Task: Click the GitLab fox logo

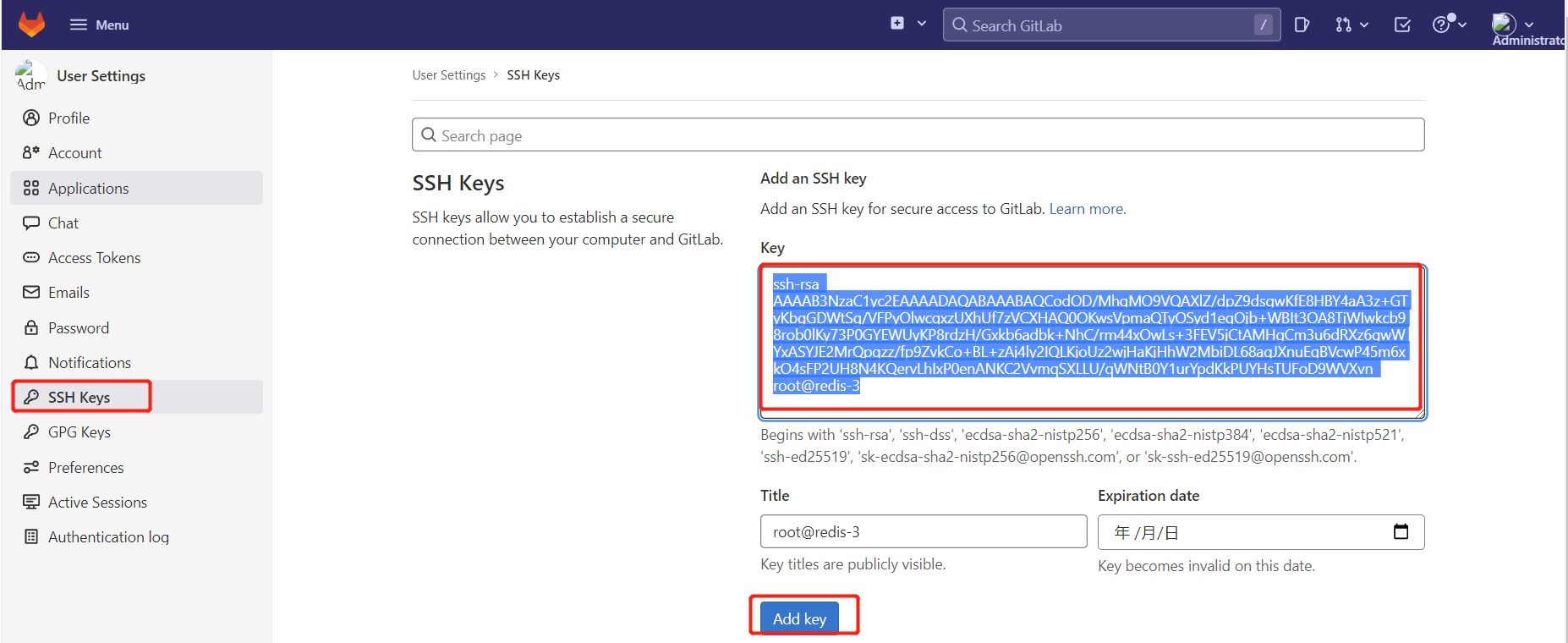Action: pos(31,25)
